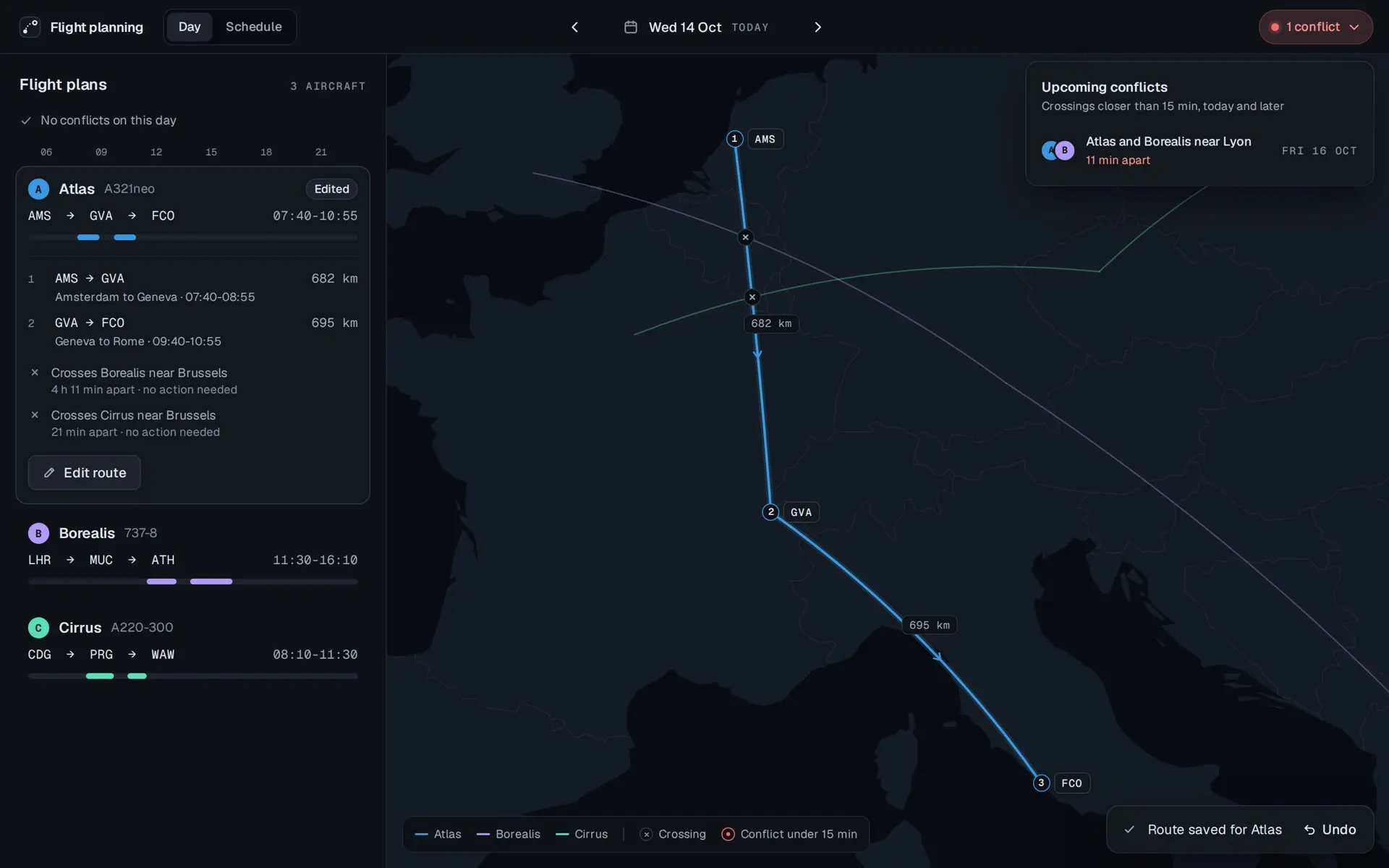This screenshot has height=868, width=1389.
Task: Go to previous day with left chevron
Action: (x=575, y=27)
